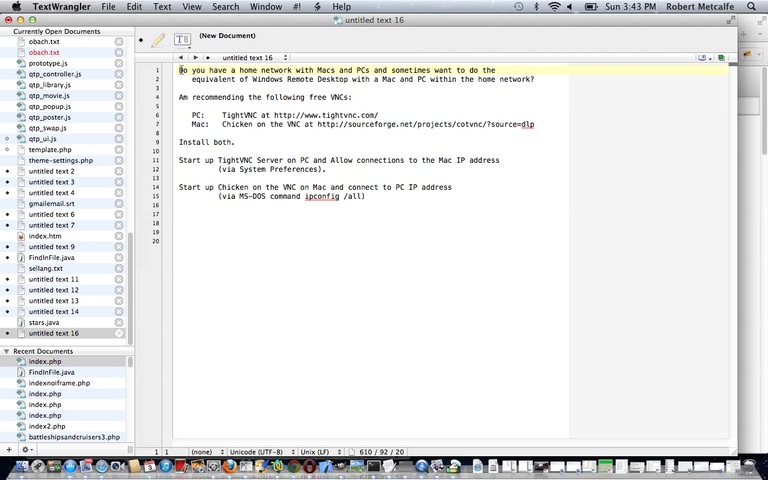Open the #! menu
Image resolution: width=768 pixels, height=480 pixels.
tap(297, 6)
